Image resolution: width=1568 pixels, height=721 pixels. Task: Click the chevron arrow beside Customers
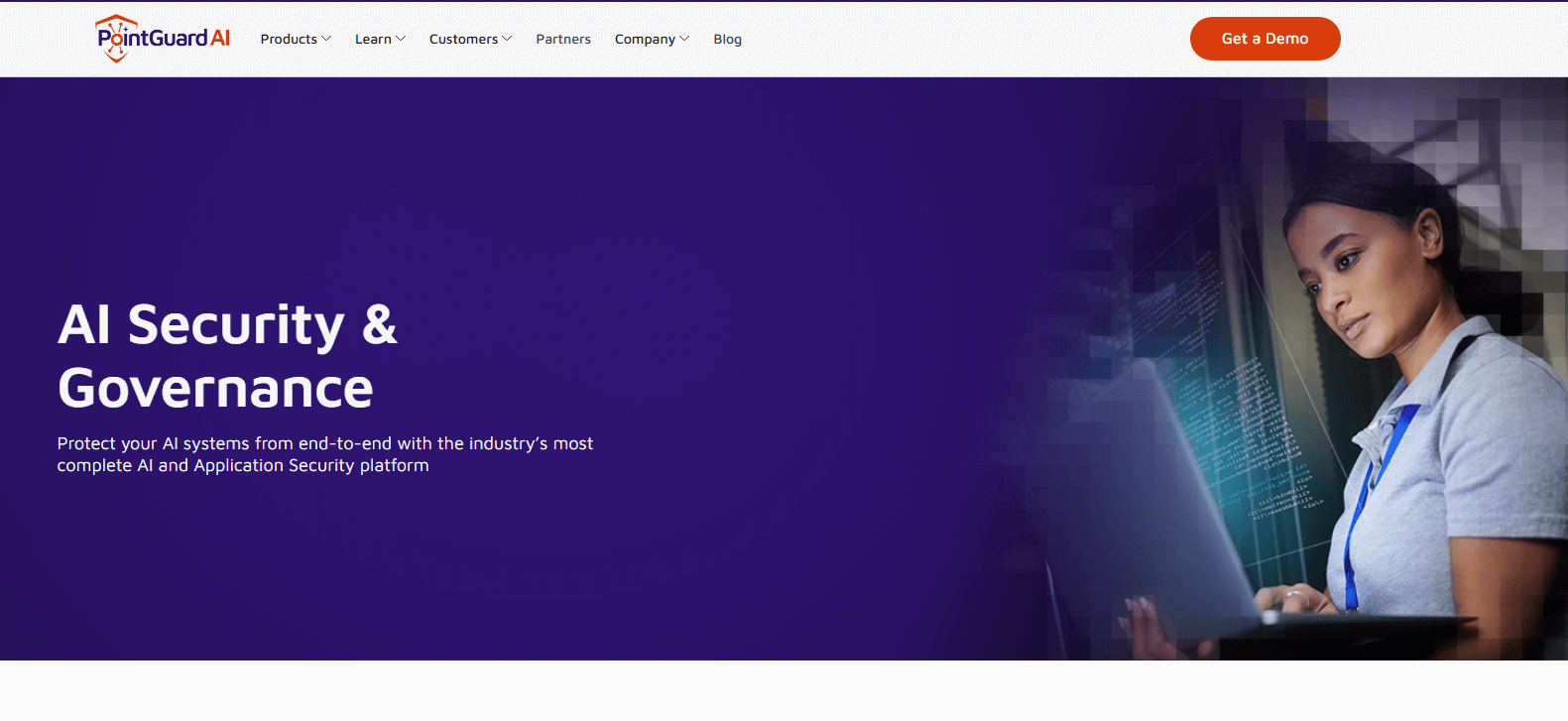pos(507,39)
